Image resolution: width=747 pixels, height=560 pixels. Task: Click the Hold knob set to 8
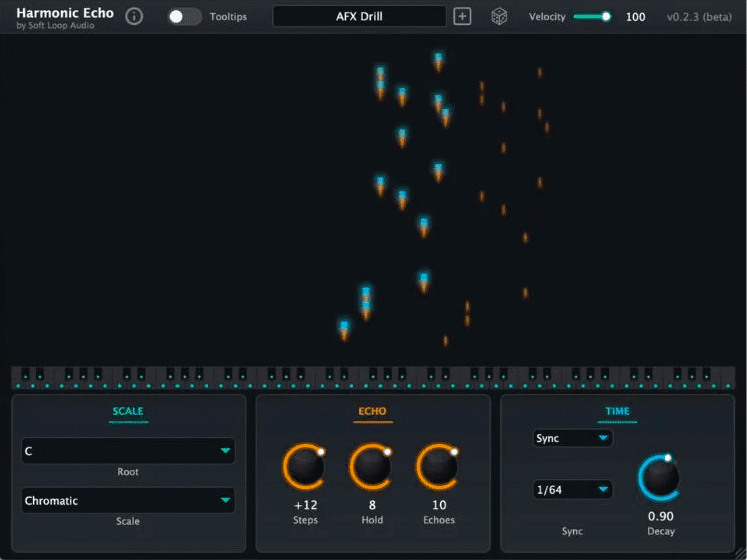click(372, 467)
